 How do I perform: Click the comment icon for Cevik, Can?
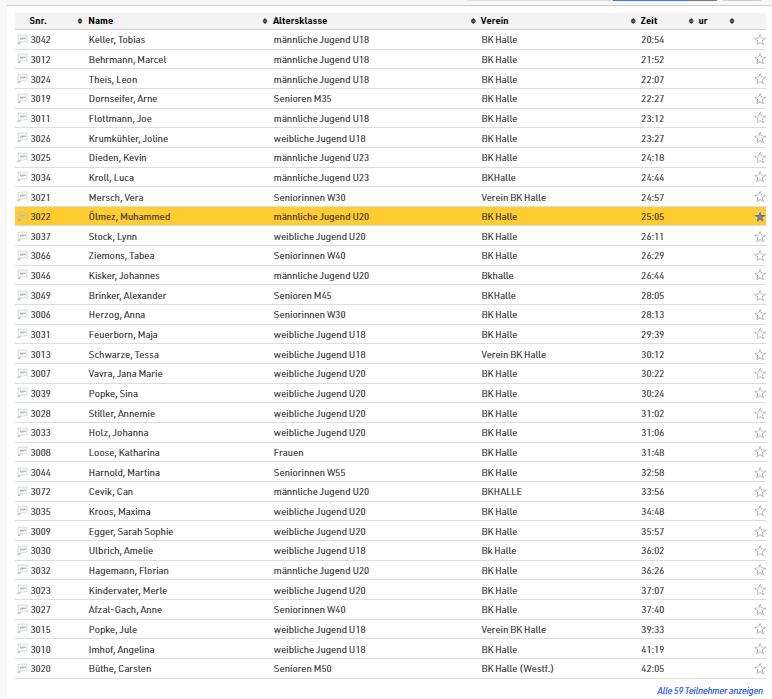(x=22, y=492)
